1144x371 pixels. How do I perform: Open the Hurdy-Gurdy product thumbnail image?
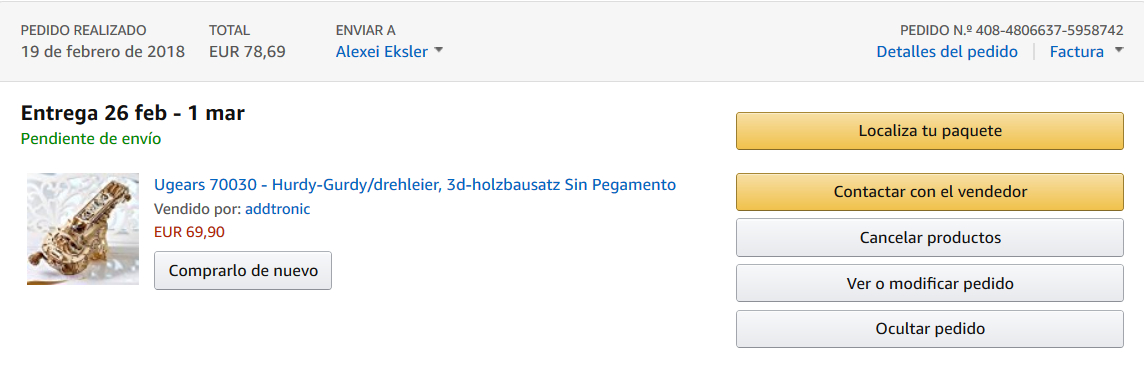tap(82, 229)
